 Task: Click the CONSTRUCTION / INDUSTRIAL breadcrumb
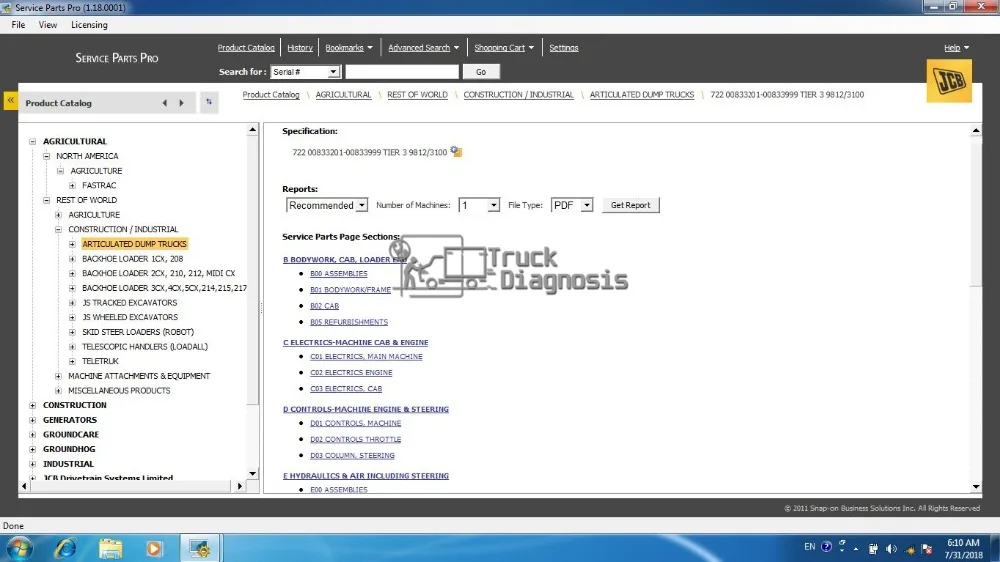click(x=518, y=94)
